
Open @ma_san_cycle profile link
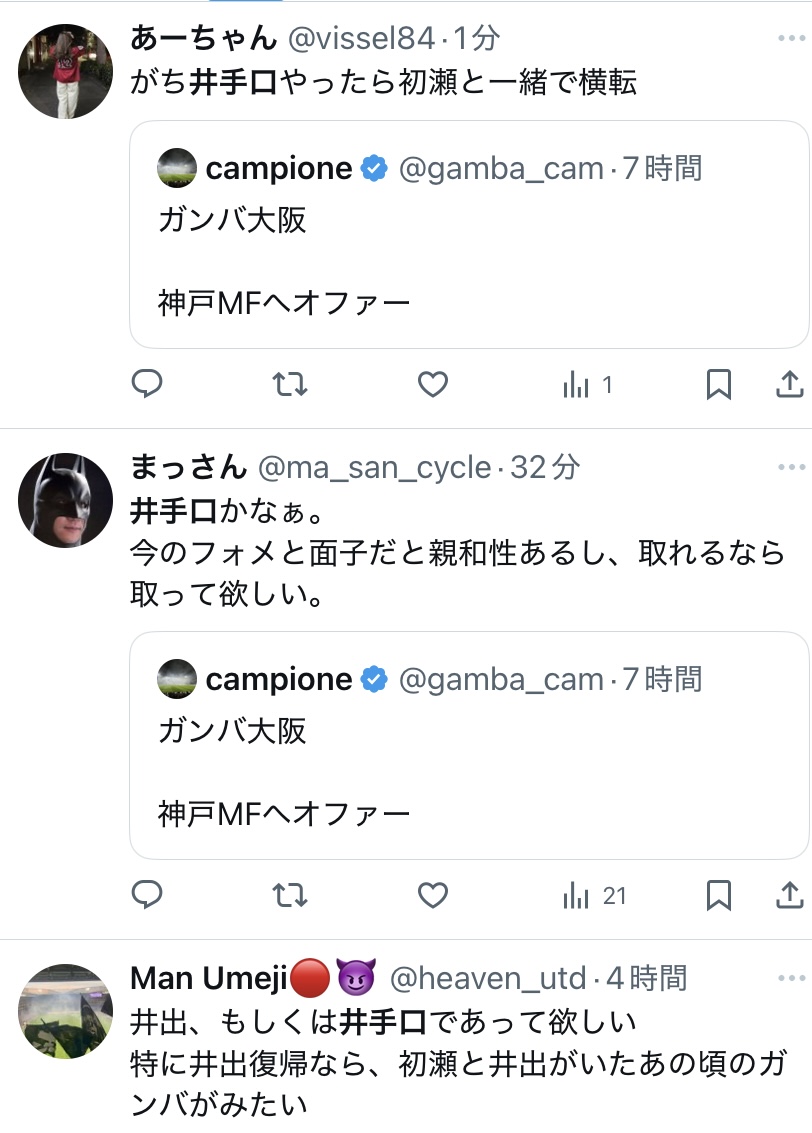375,467
